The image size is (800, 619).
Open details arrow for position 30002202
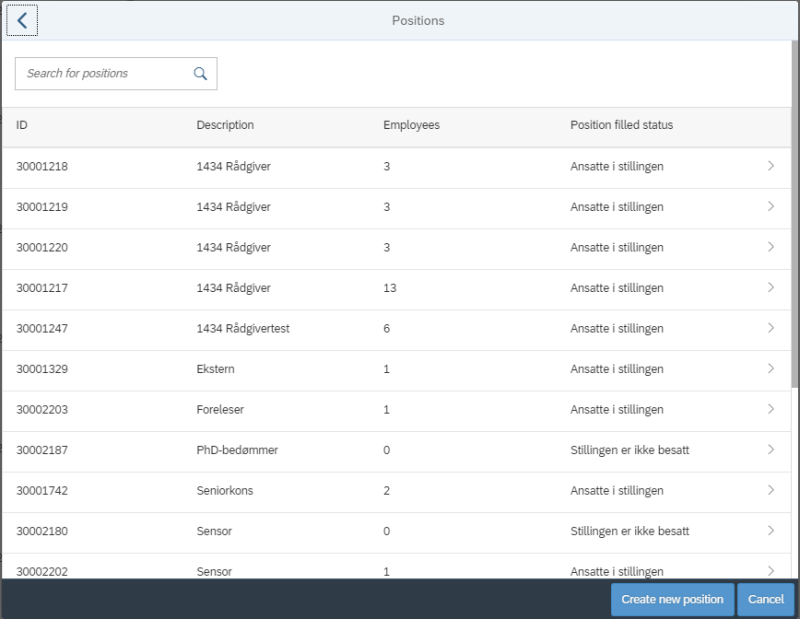pyautogui.click(x=770, y=571)
